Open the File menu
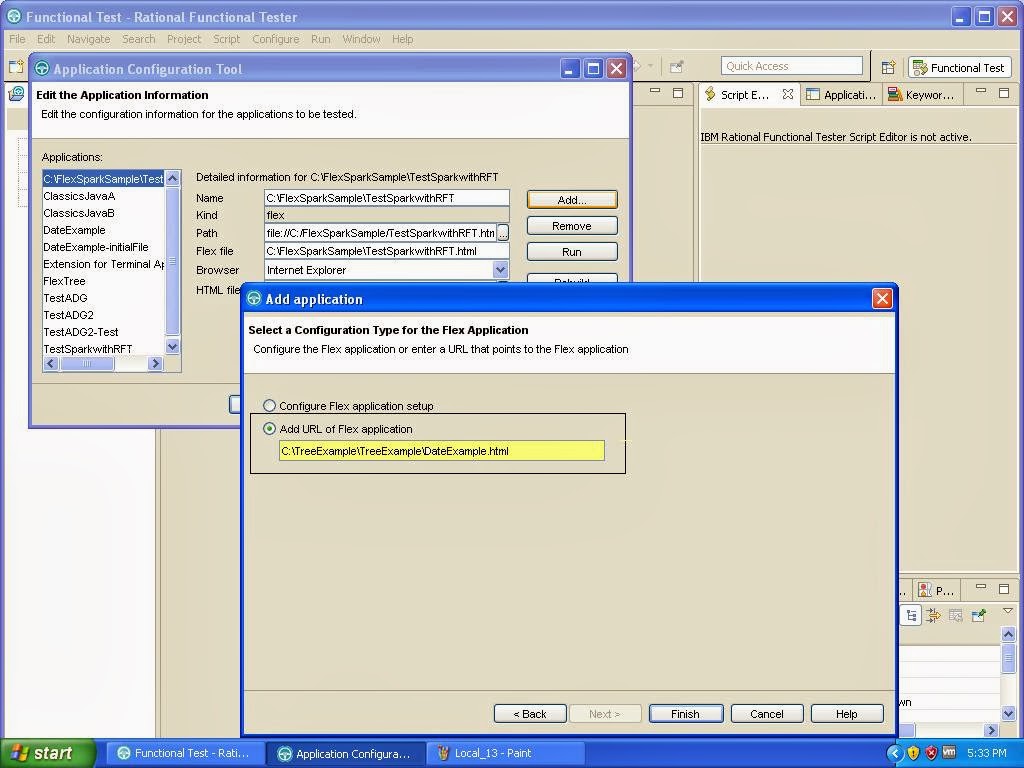This screenshot has width=1024, height=768. point(17,39)
